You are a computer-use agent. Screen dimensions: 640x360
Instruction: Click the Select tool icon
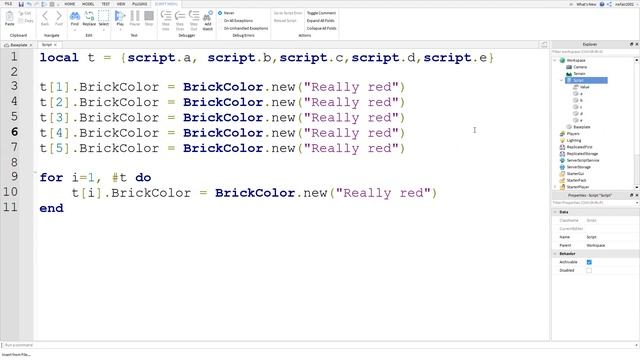pos(104,17)
